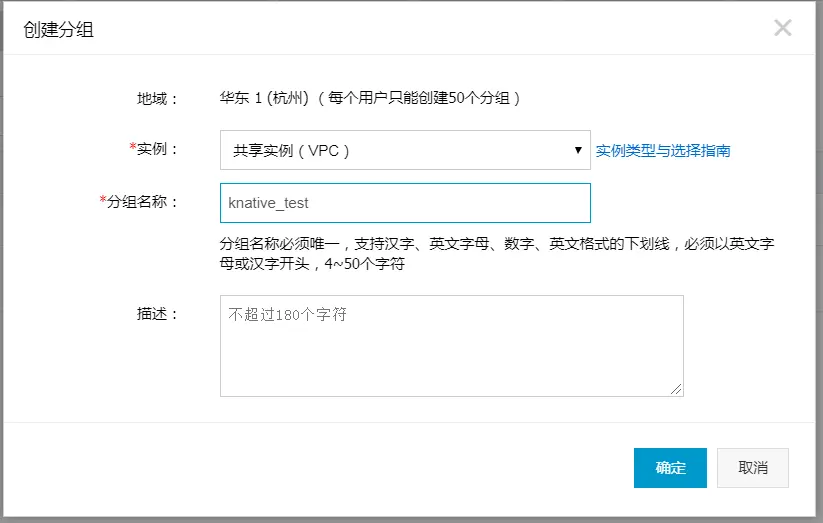Click the 创建分组 dialog title
This screenshot has height=523, width=823.
pyautogui.click(x=58, y=29)
